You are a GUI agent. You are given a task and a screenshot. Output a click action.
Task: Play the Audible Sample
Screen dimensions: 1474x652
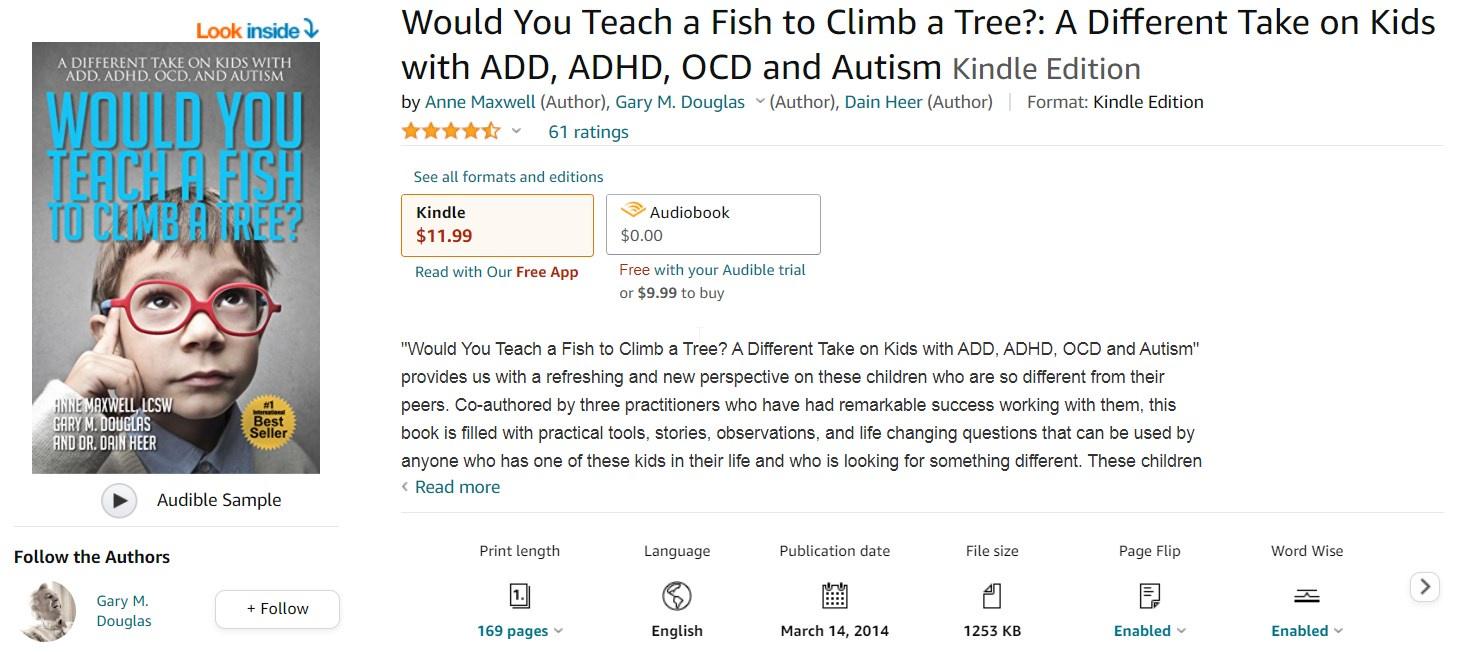coord(119,500)
